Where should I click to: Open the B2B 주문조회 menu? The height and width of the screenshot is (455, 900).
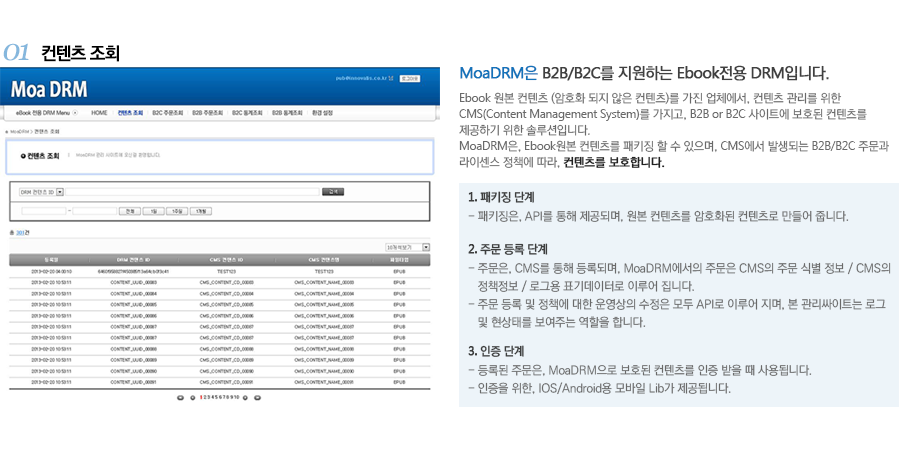[x=207, y=113]
